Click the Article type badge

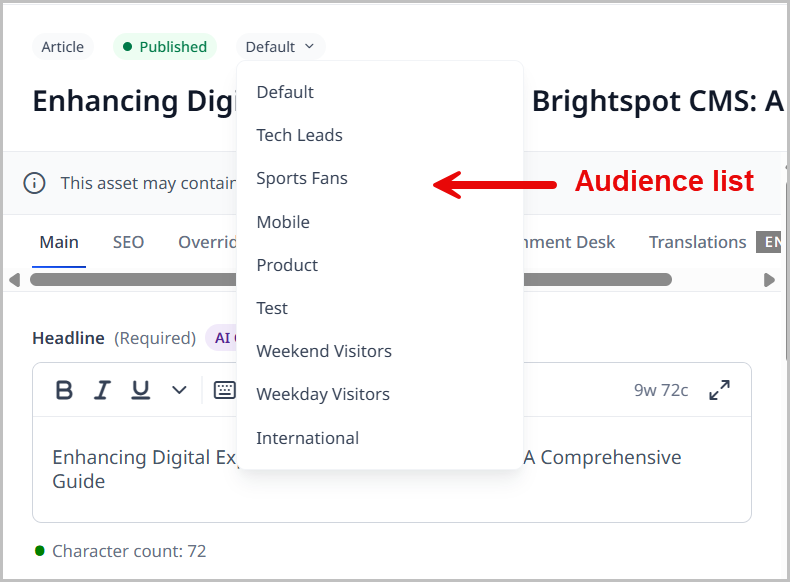pyautogui.click(x=63, y=47)
